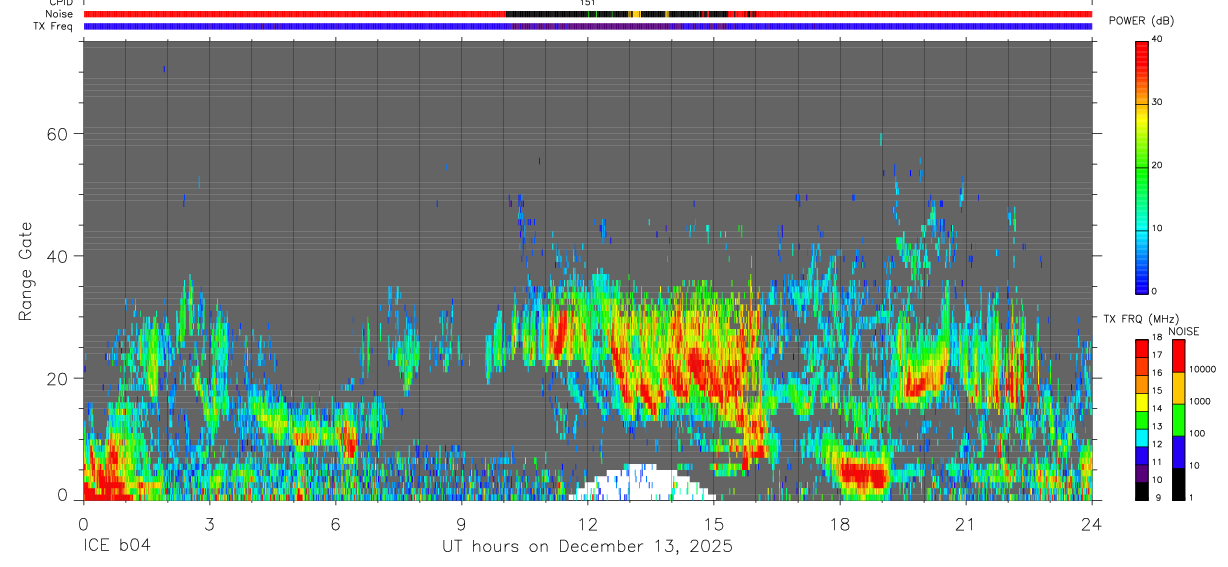Select the '10000' tick on NOISE legend
The image size is (1228, 567).
coord(1202,369)
